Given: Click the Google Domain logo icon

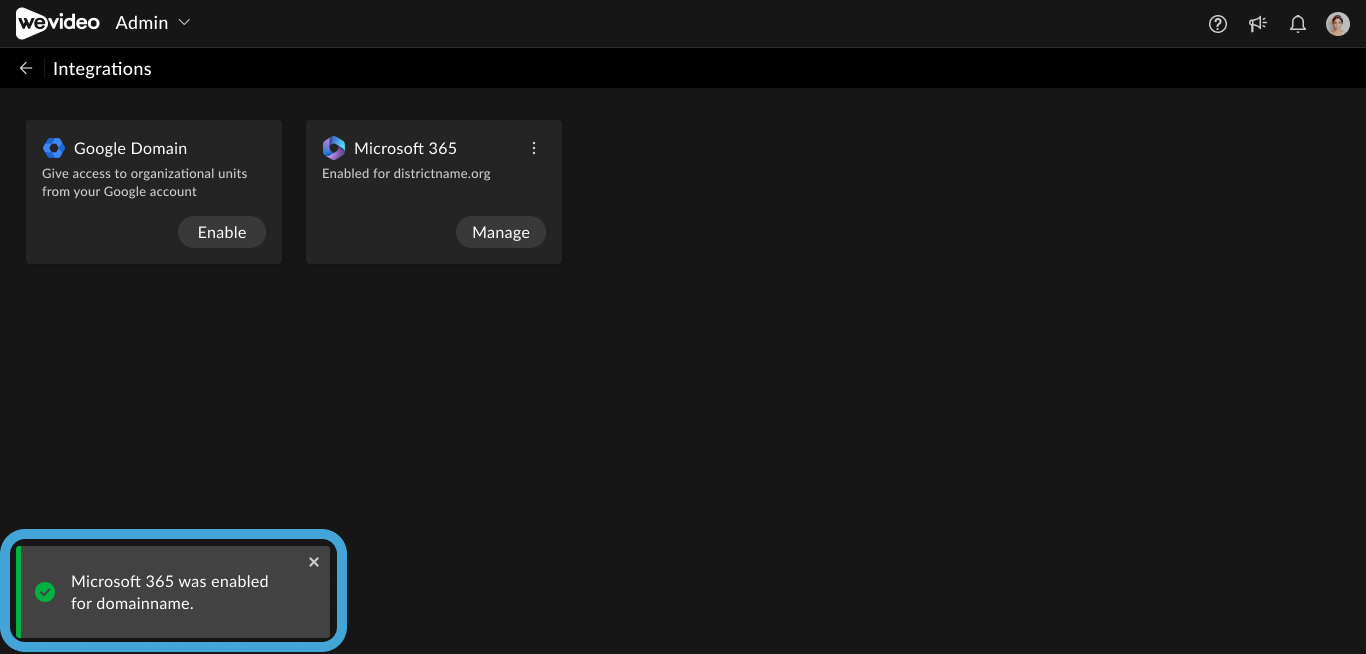Looking at the screenshot, I should (x=54, y=148).
